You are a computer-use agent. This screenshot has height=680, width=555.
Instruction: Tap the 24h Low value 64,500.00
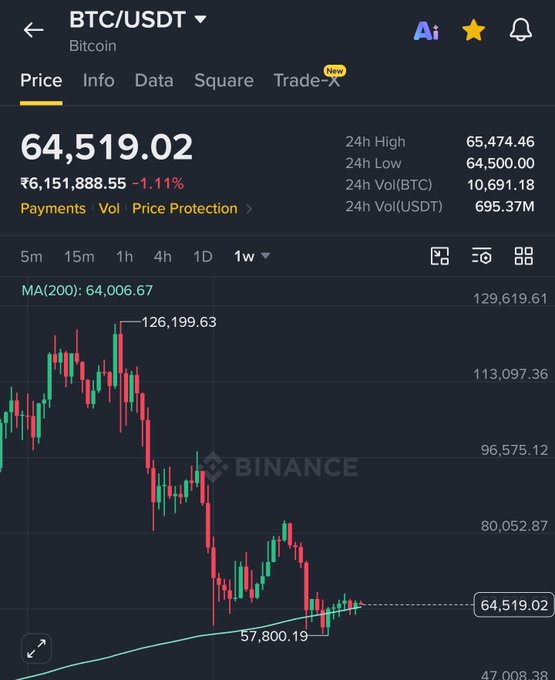tap(500, 163)
